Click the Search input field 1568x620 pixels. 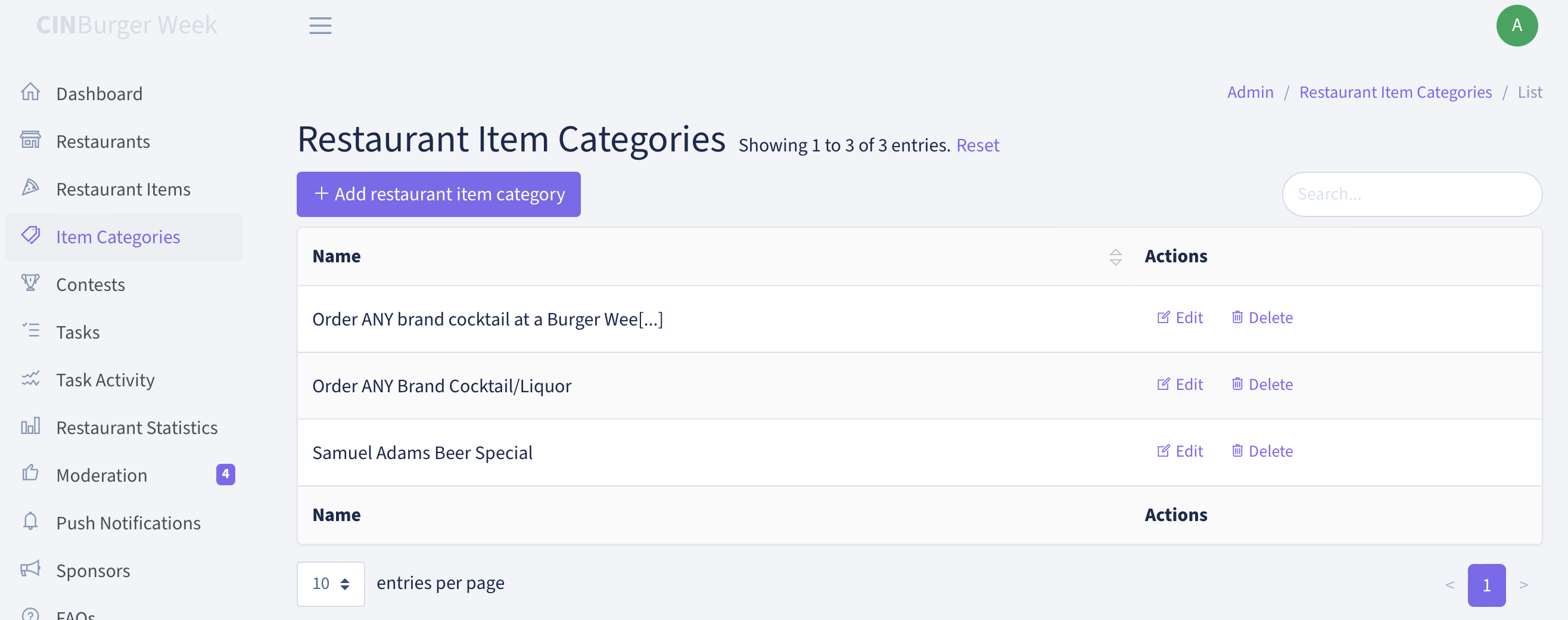tap(1411, 194)
